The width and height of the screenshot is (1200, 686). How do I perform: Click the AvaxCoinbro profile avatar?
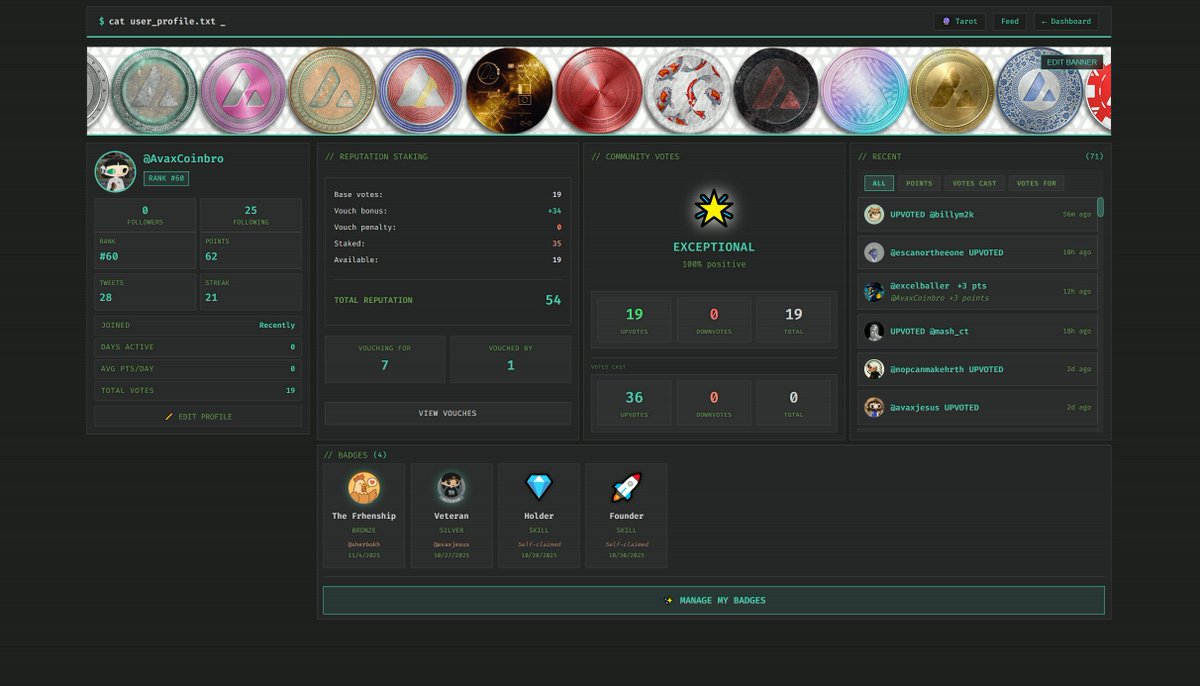pos(115,171)
